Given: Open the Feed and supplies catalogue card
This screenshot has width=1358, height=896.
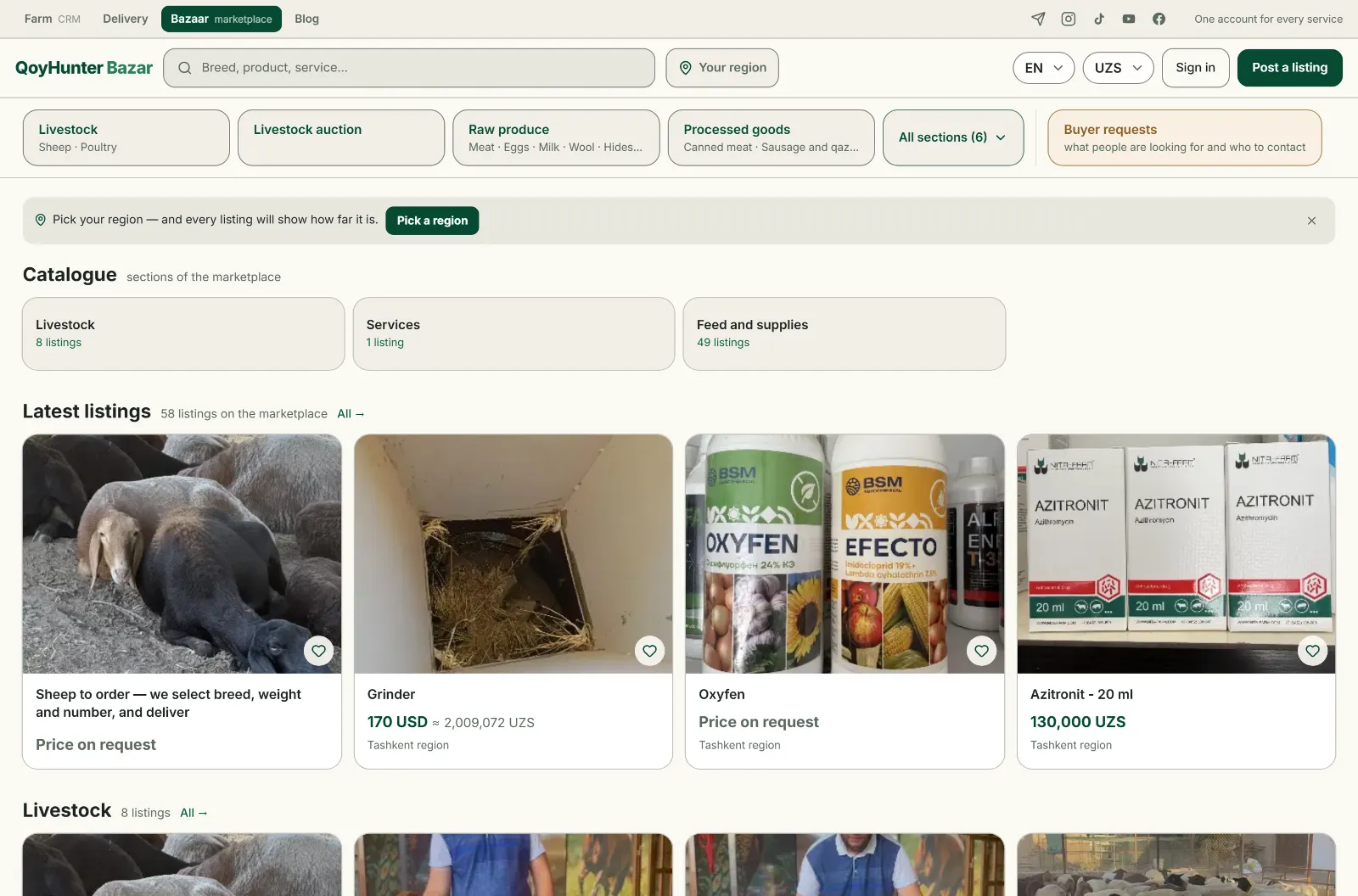Looking at the screenshot, I should point(845,333).
